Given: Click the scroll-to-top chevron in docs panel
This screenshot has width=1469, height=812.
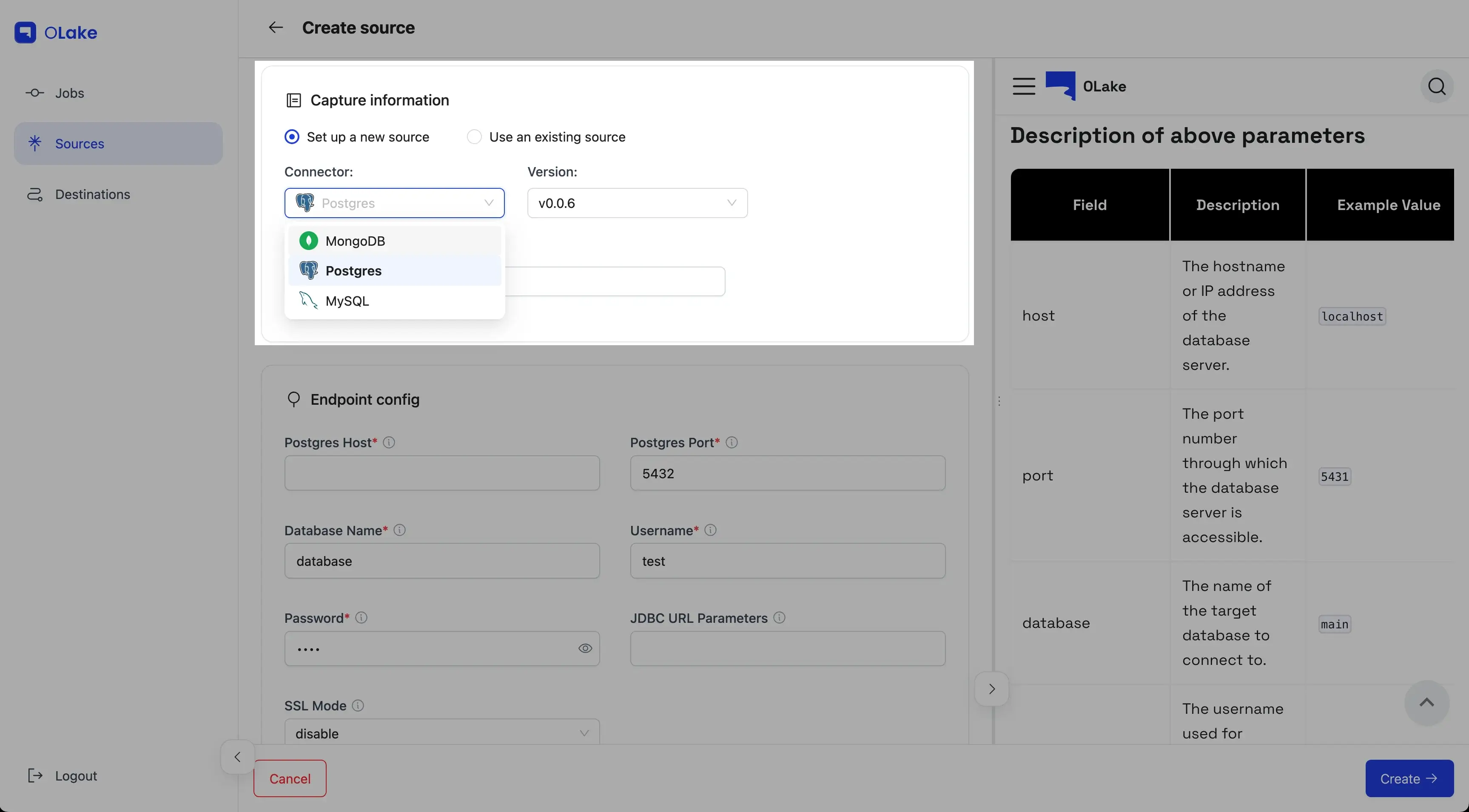Looking at the screenshot, I should pos(1426,702).
